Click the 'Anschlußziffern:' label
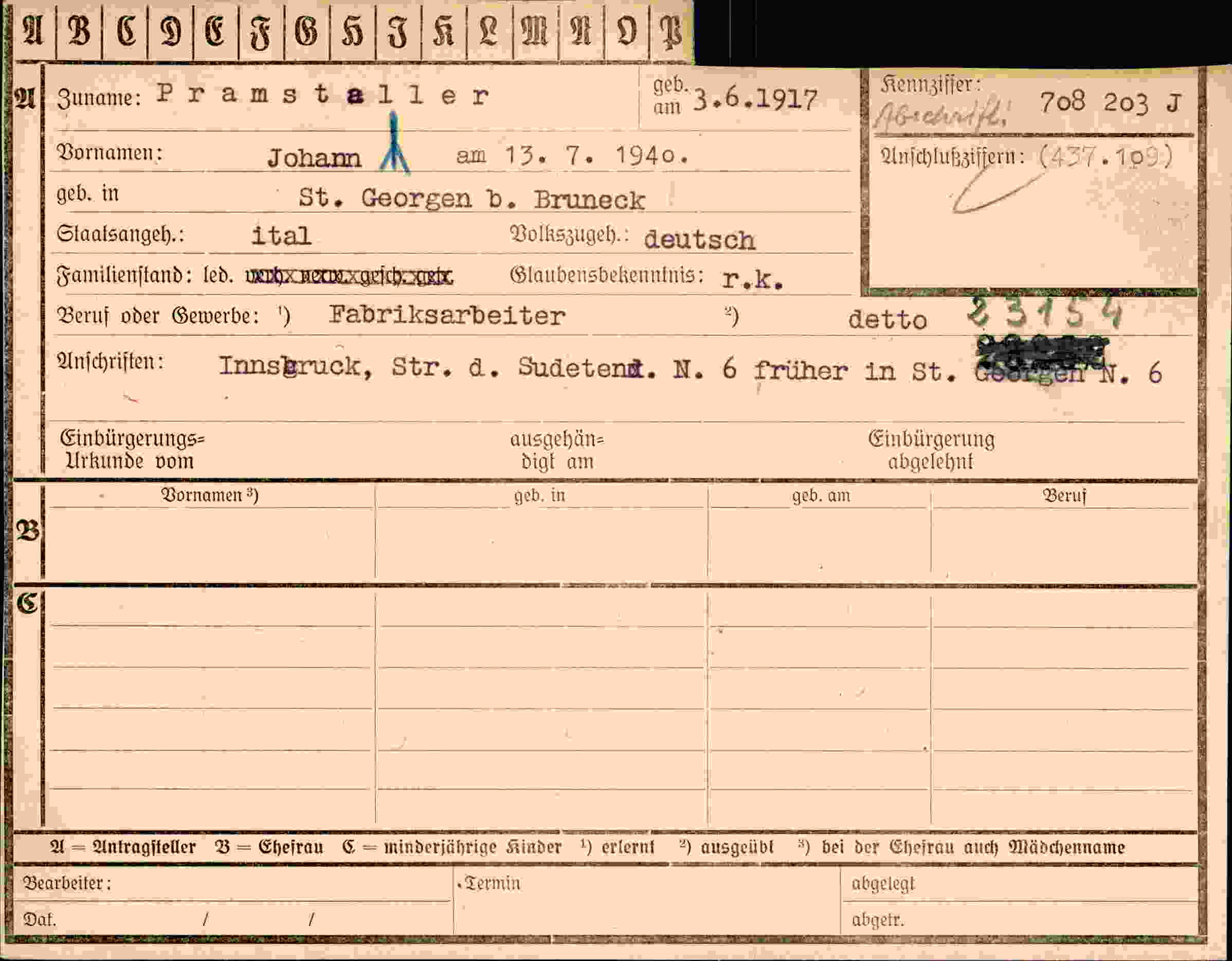Image resolution: width=1232 pixels, height=961 pixels. 952,157
